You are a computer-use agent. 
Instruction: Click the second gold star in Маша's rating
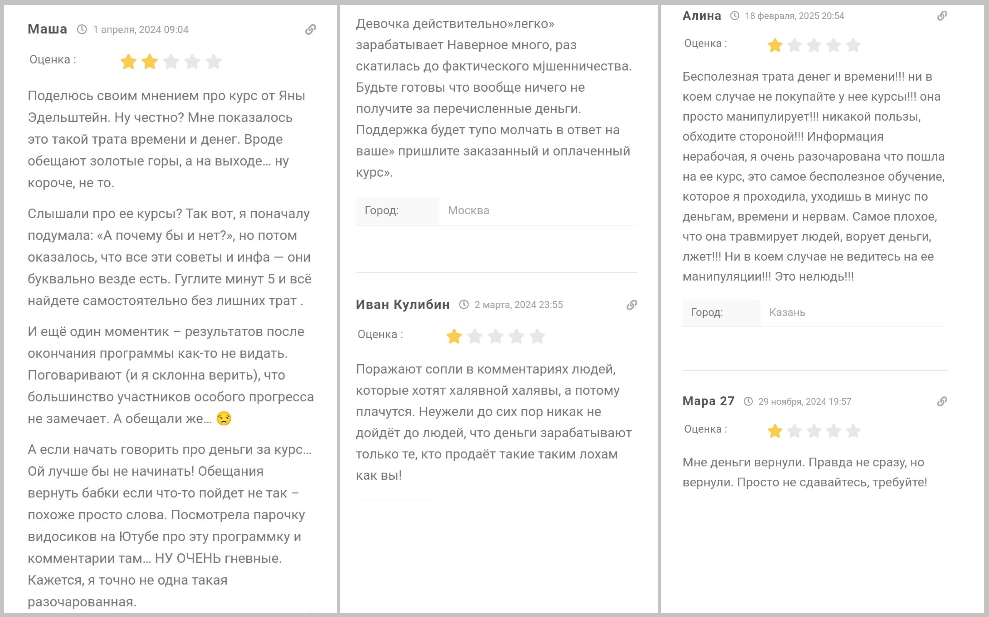coord(149,61)
